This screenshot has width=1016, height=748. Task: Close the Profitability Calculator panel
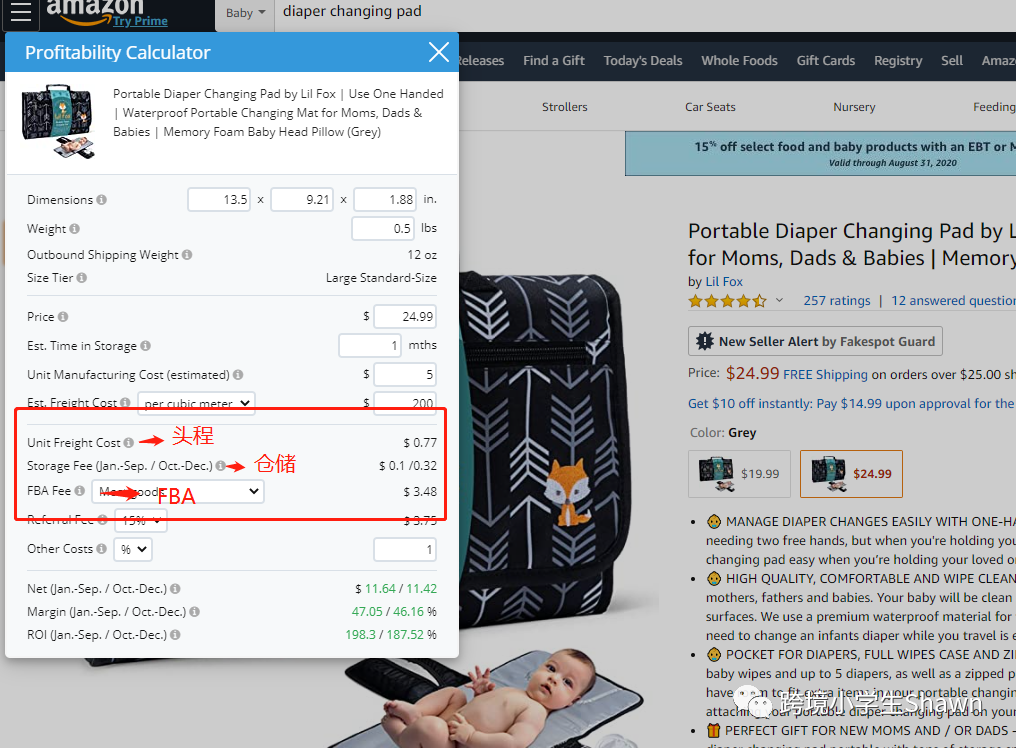click(439, 52)
